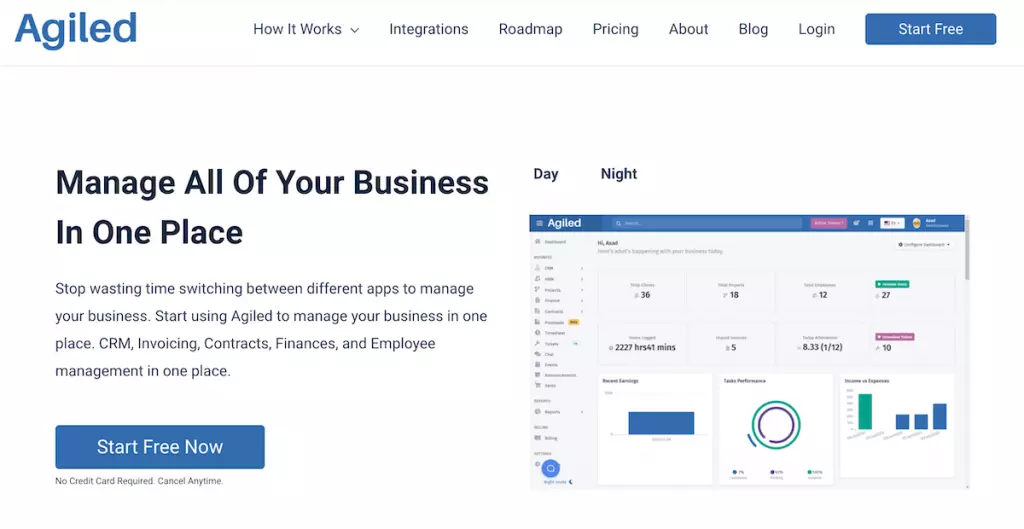
Task: Click the Timesheet clock icon in sidebar
Action: coord(537,332)
